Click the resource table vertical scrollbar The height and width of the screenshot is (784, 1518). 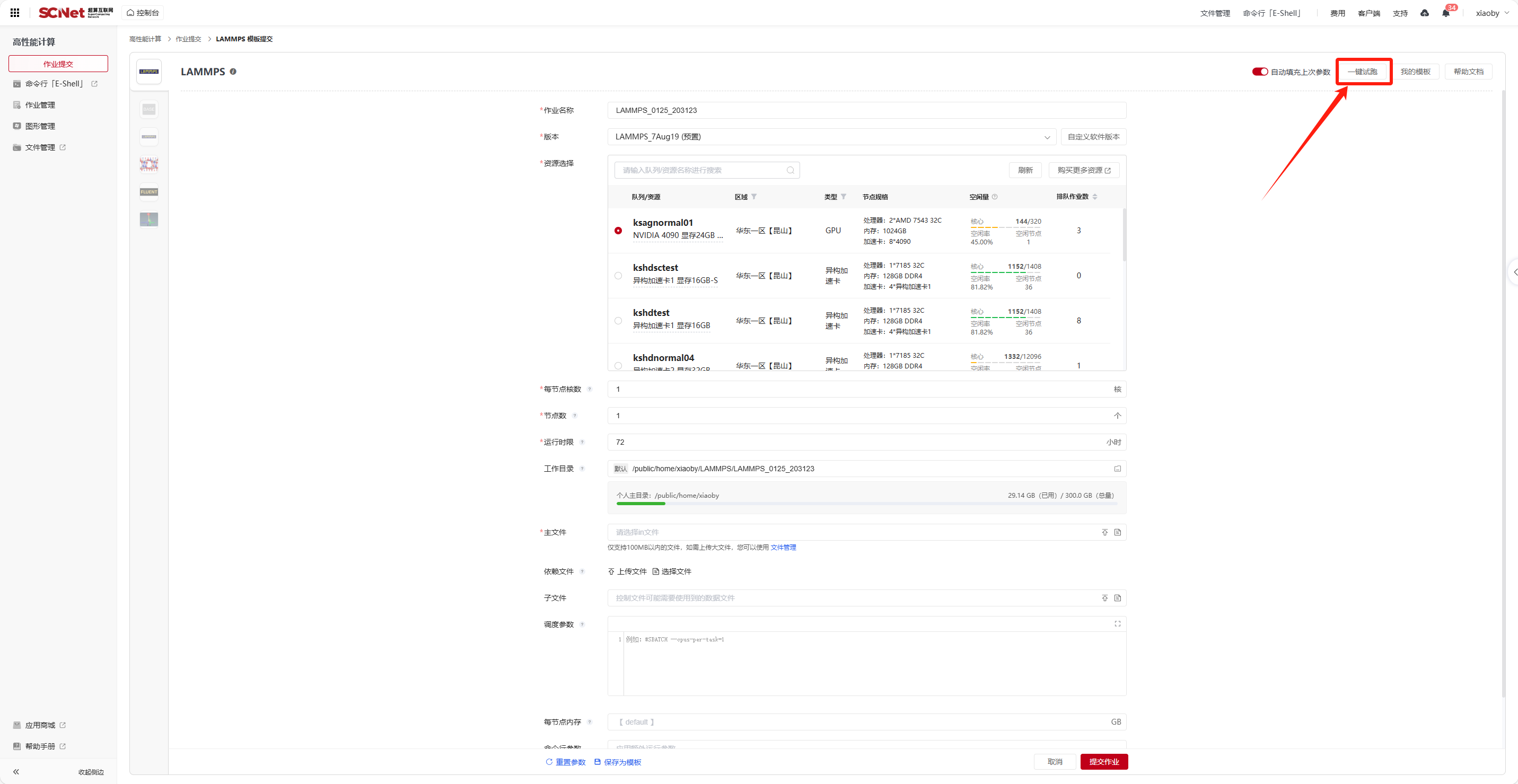pyautogui.click(x=1125, y=235)
